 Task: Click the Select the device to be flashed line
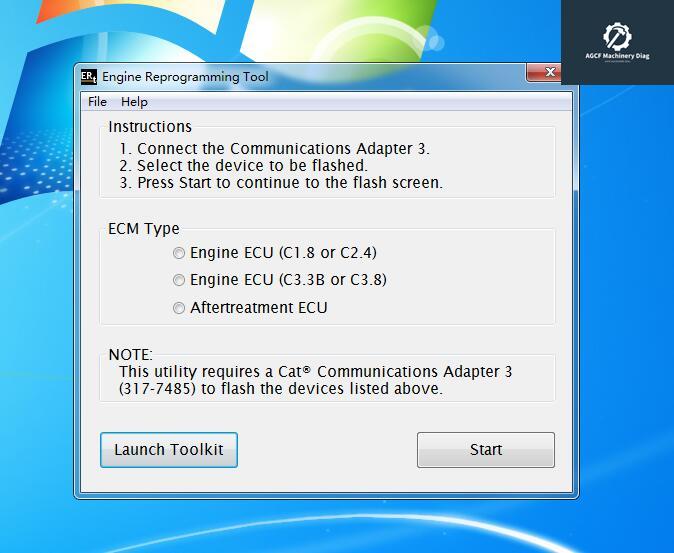click(x=244, y=165)
